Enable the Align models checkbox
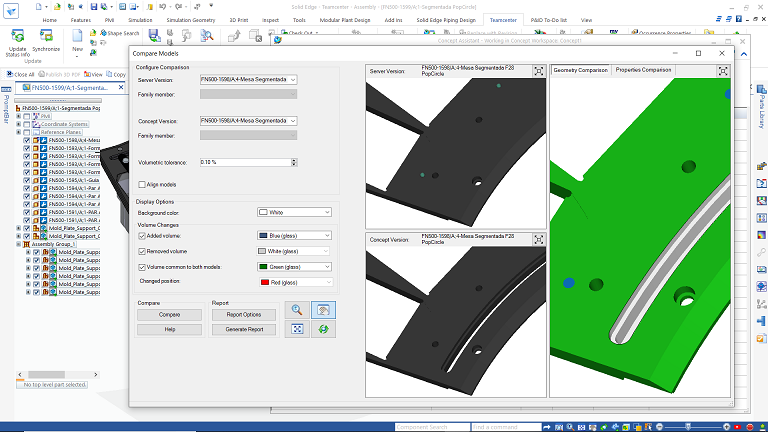The height and width of the screenshot is (432, 768). tap(142, 184)
